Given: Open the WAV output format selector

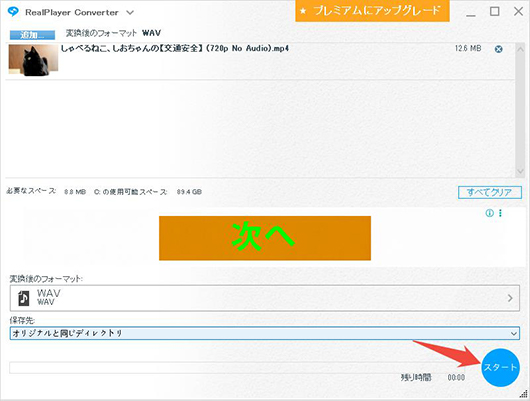Looking at the screenshot, I should 265,298.
